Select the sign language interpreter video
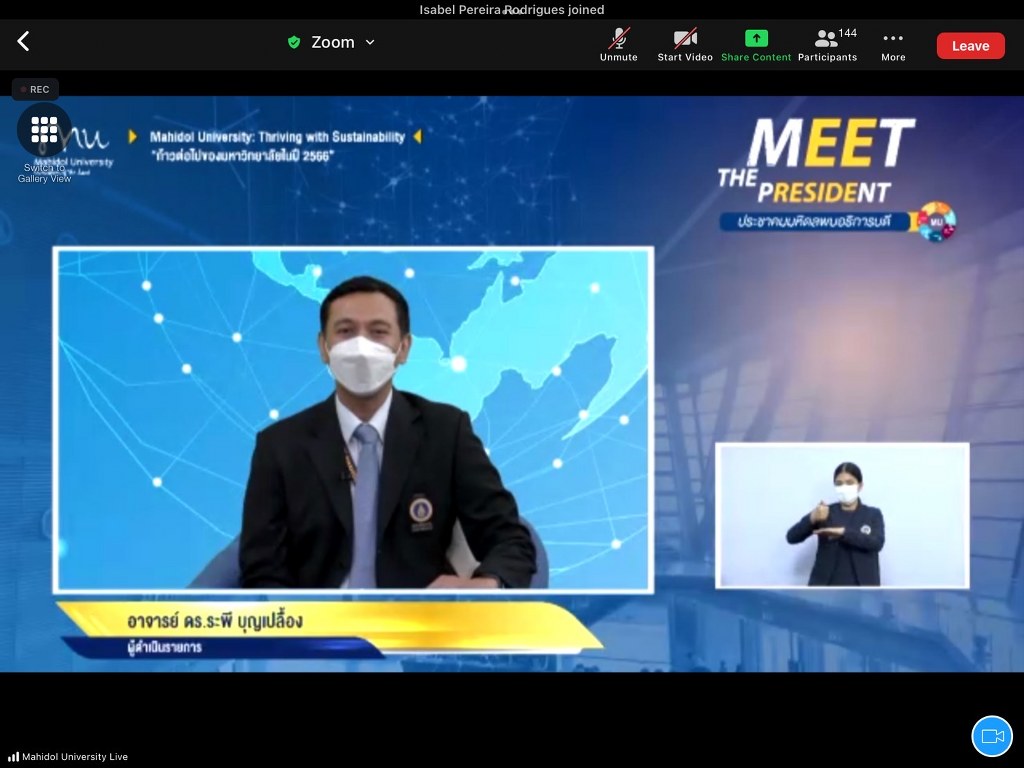This screenshot has height=768, width=1024. point(842,515)
